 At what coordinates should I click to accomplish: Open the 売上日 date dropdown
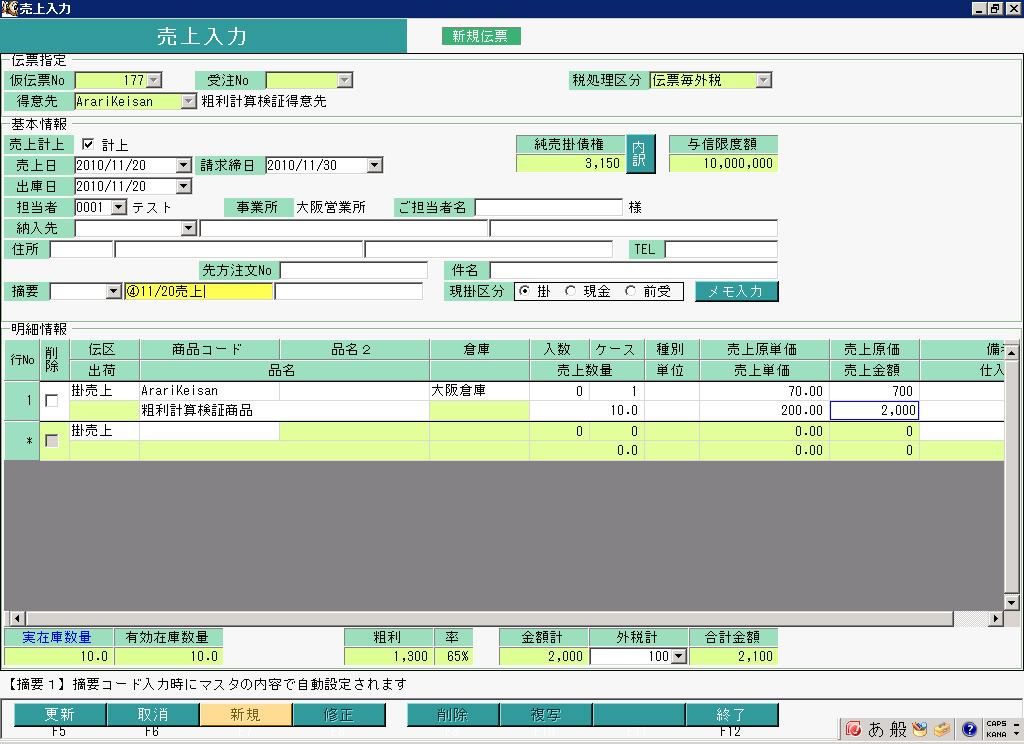click(x=184, y=165)
